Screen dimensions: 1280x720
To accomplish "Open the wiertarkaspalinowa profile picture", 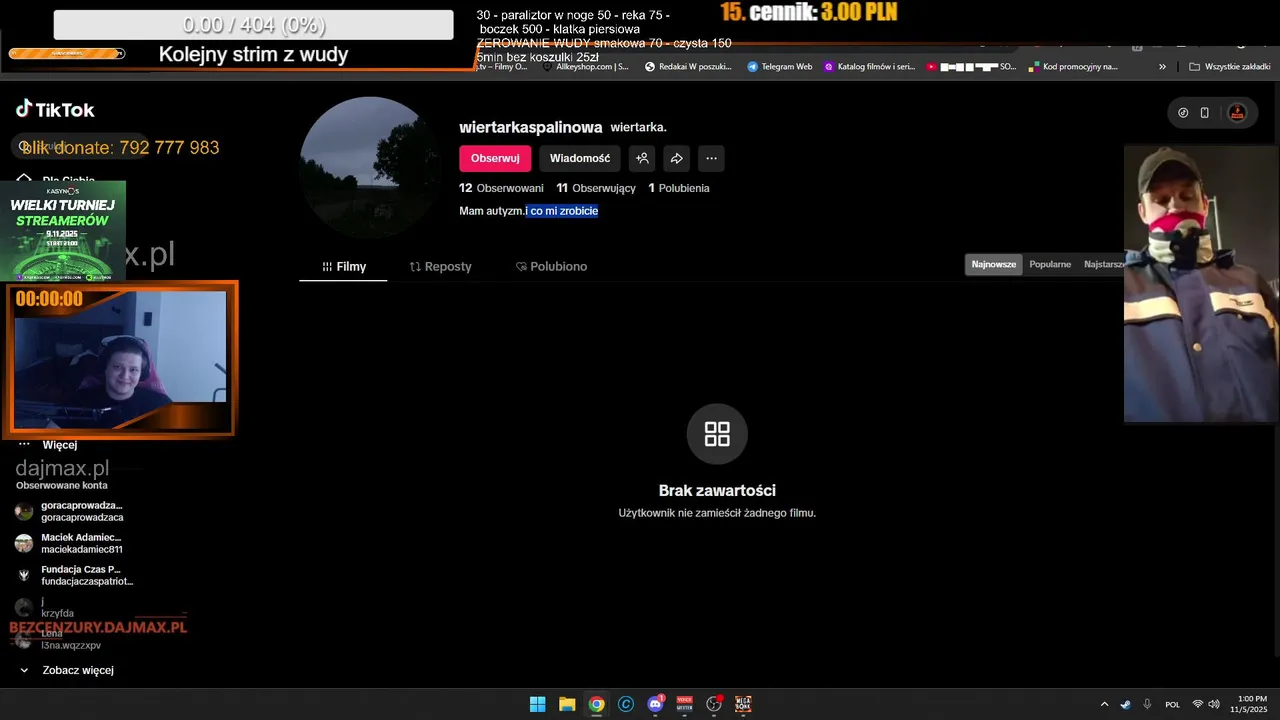I will tap(370, 167).
